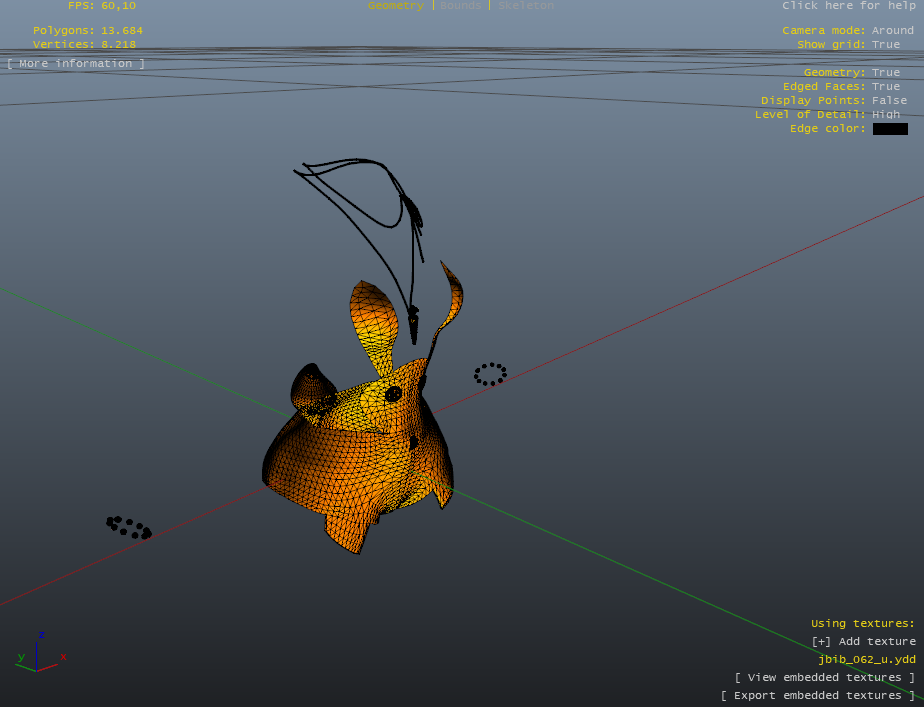Switch to the Geometry view tab
Screen dimensions: 924x707
click(395, 6)
